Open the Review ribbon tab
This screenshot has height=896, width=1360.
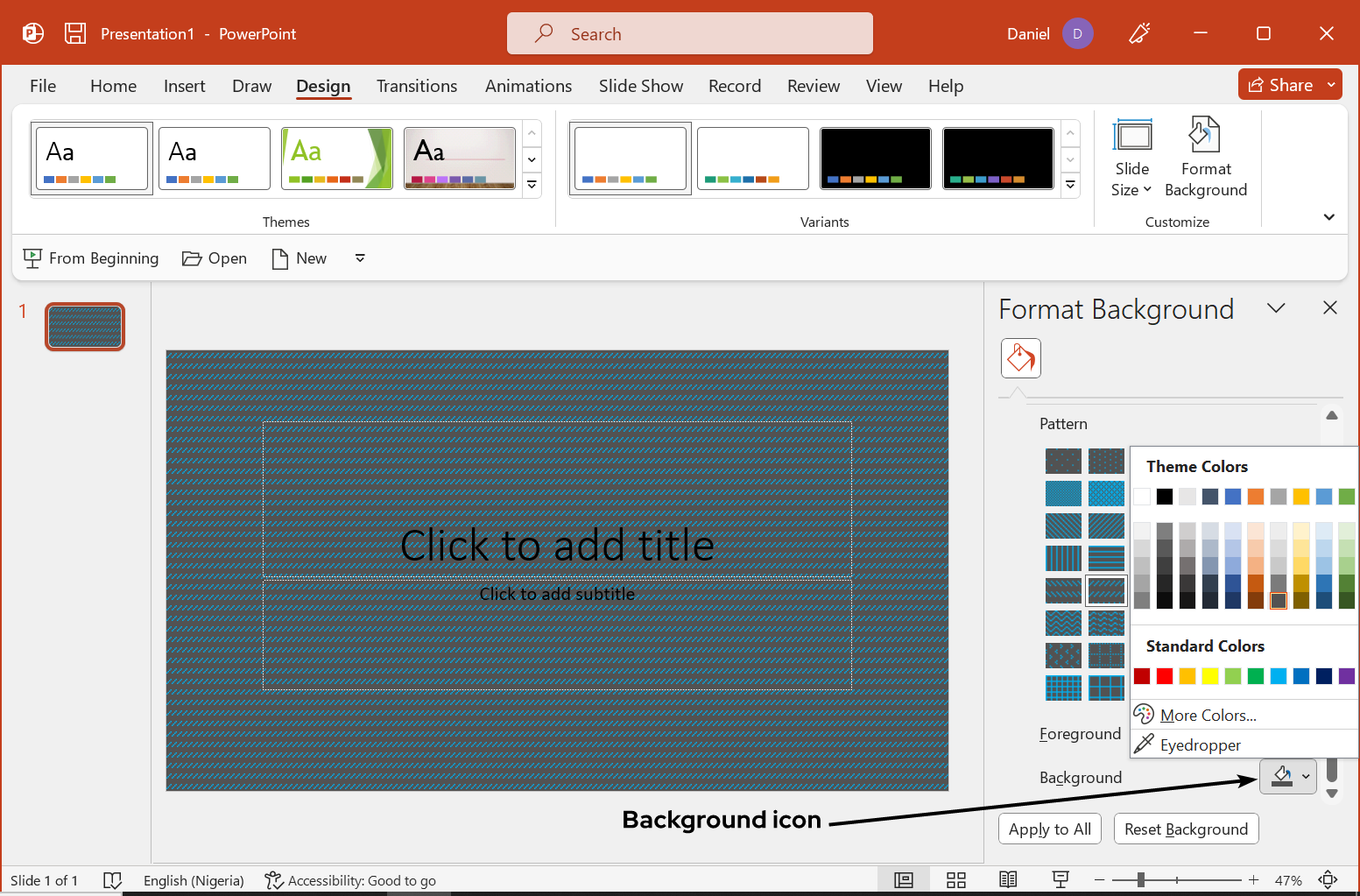tap(813, 86)
